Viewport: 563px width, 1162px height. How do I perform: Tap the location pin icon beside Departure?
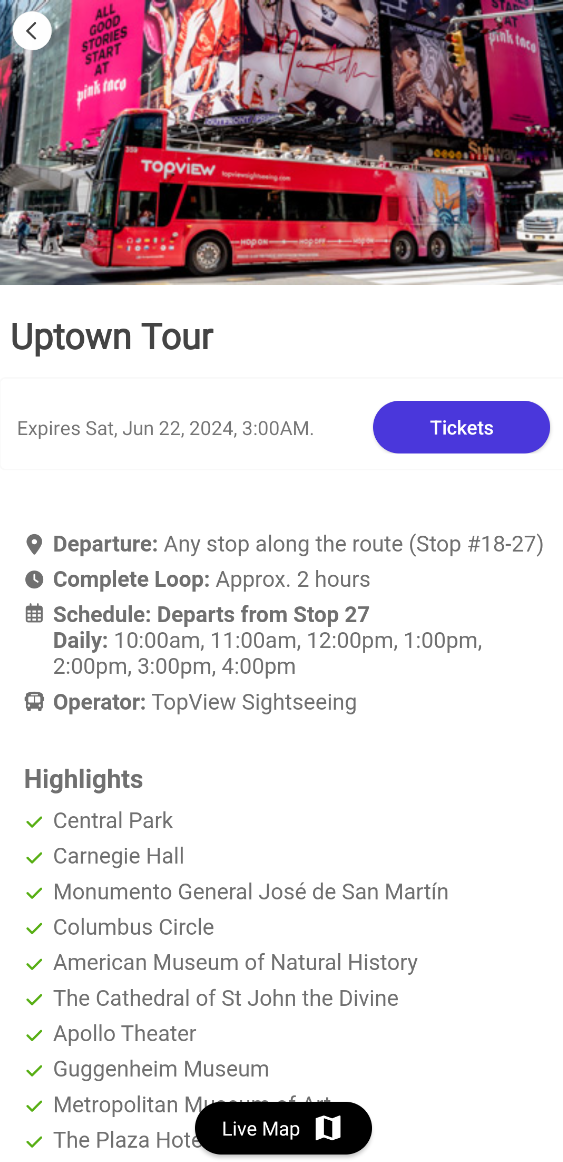34,545
